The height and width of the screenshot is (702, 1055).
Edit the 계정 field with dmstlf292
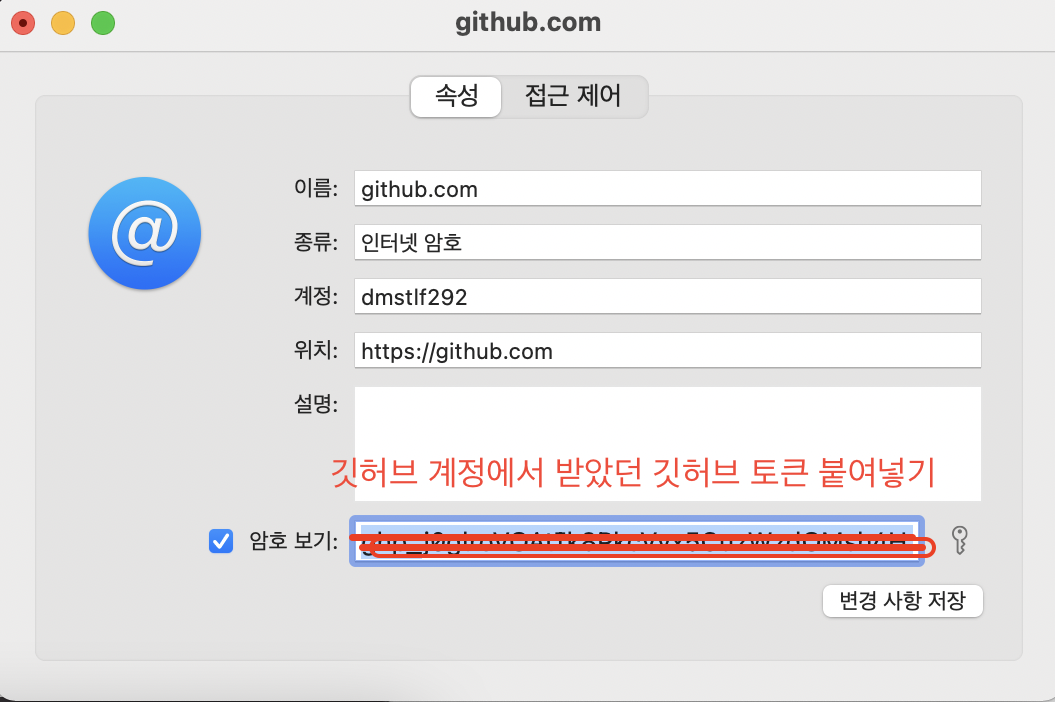pos(667,296)
